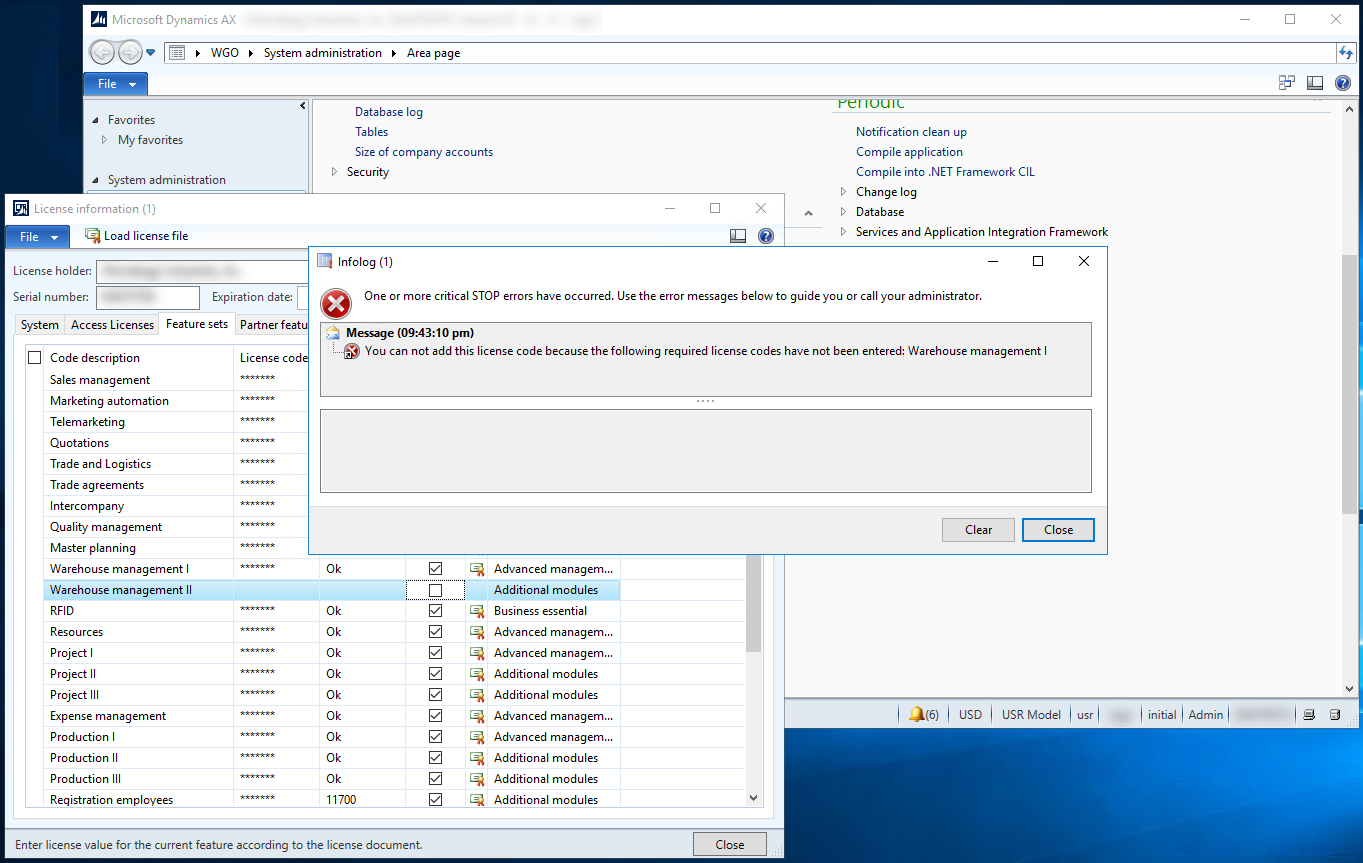Click the Clear button in Infolog
This screenshot has width=1363, height=863.
pyautogui.click(x=978, y=530)
